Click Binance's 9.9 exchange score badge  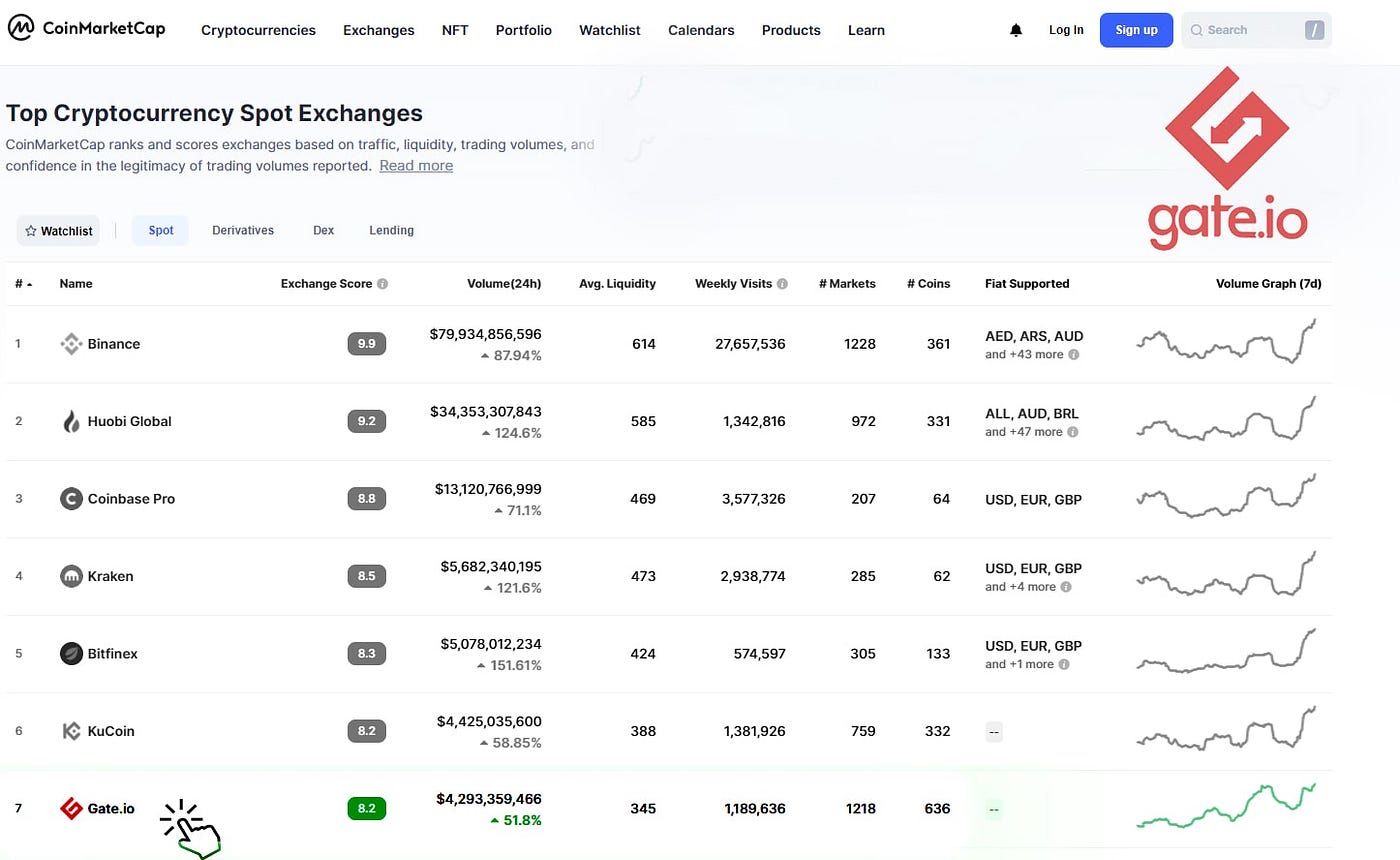tap(366, 344)
